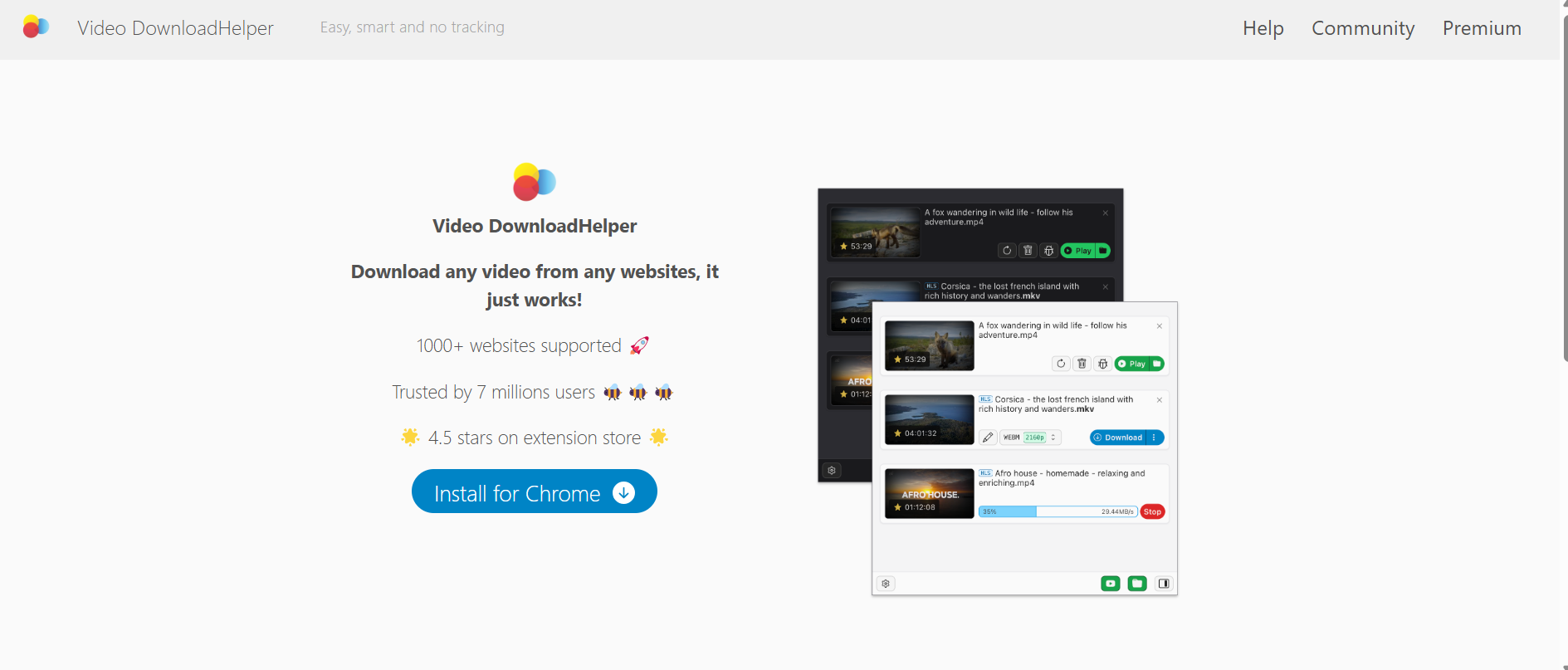Click the '4.5 stars on extension store' text
This screenshot has width=1568, height=670.
coord(535,438)
